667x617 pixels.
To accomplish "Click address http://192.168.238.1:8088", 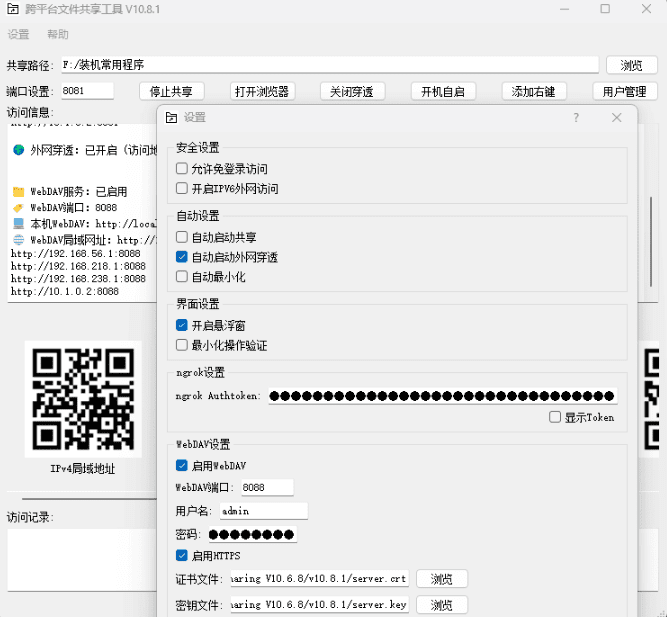I will point(78,279).
